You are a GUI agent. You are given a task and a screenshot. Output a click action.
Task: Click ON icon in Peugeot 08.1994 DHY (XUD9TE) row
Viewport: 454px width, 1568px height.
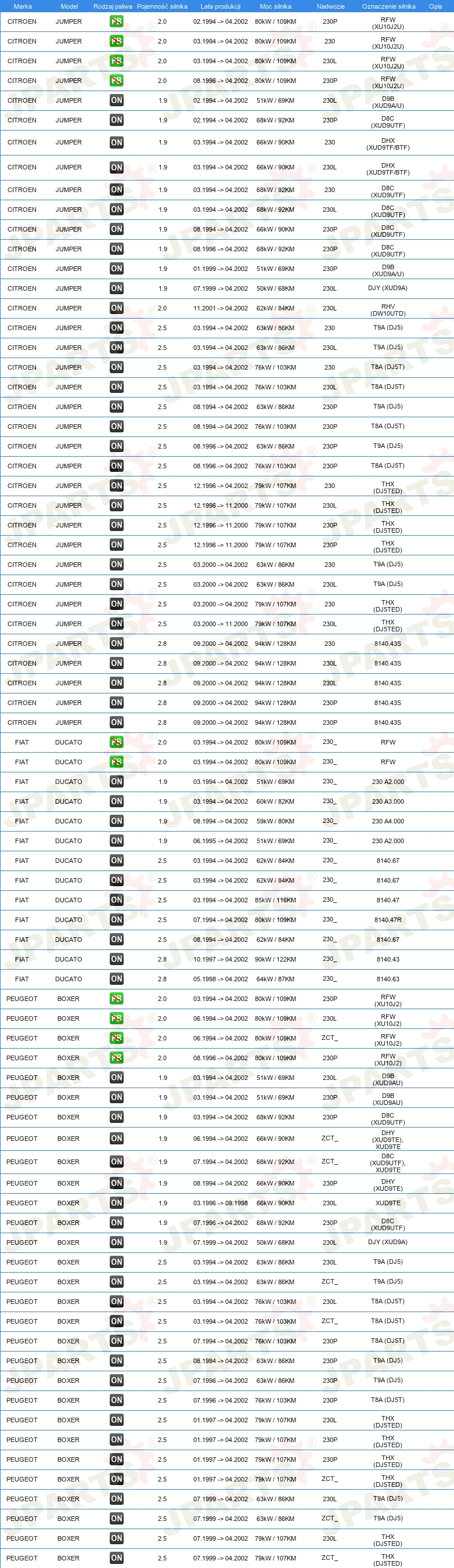click(116, 1183)
